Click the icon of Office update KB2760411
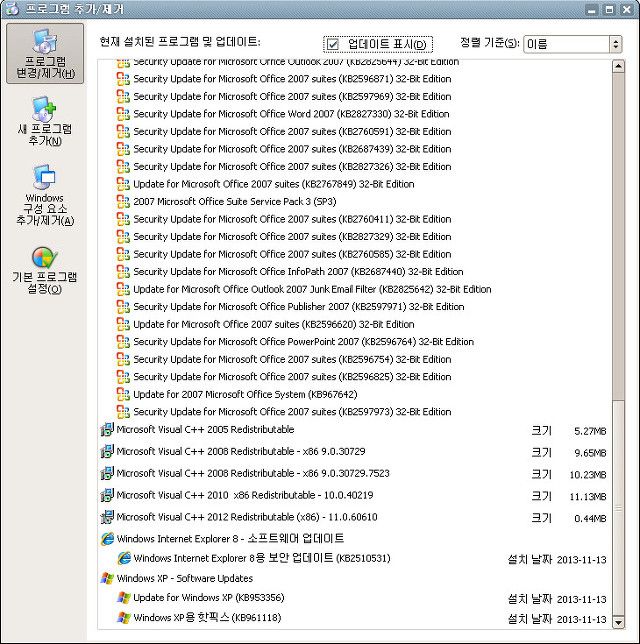The height and width of the screenshot is (644, 640). 123,219
